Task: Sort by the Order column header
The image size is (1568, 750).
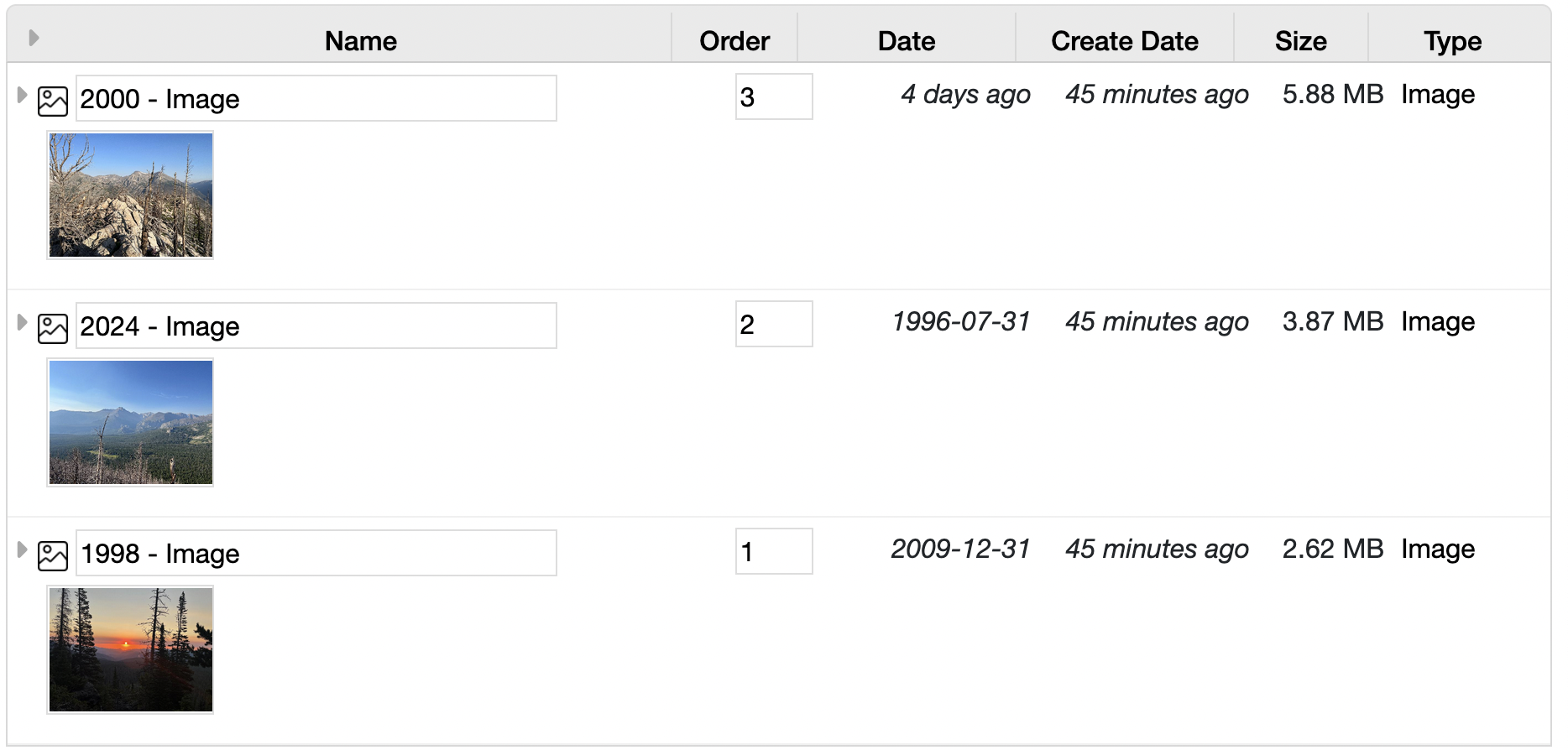Action: point(734,41)
